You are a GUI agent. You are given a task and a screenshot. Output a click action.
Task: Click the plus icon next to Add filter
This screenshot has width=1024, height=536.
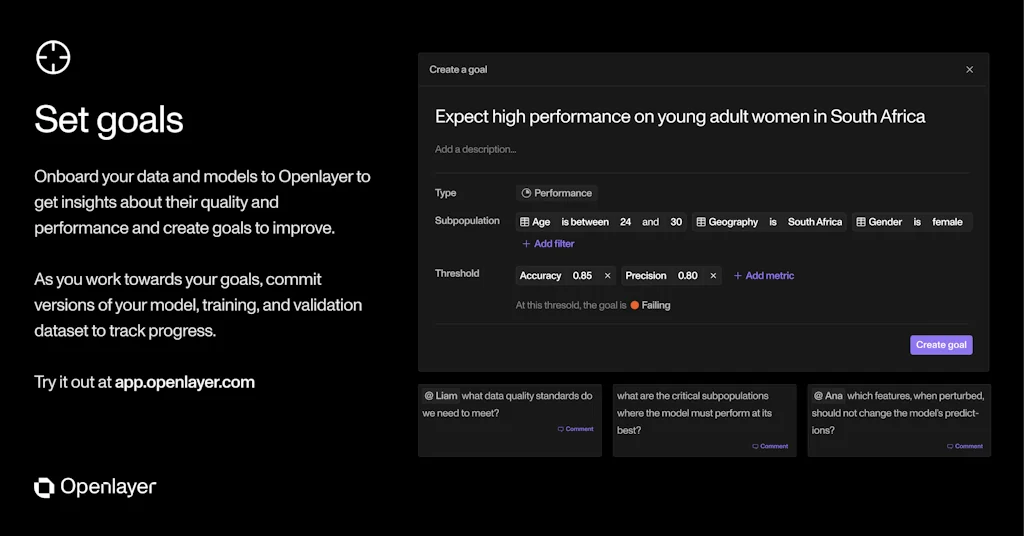(x=526, y=244)
